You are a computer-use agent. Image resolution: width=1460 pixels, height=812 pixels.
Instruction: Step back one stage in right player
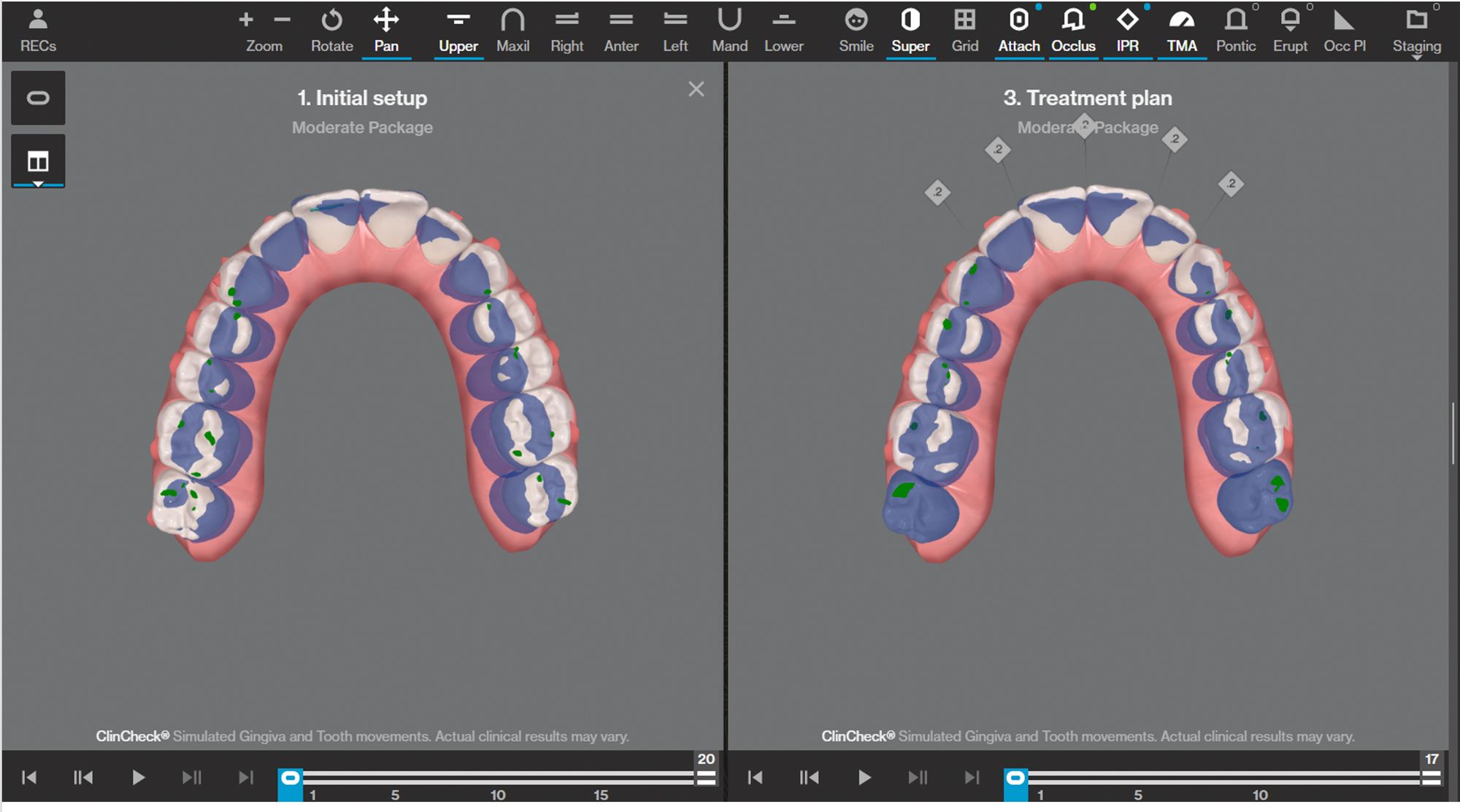(809, 778)
